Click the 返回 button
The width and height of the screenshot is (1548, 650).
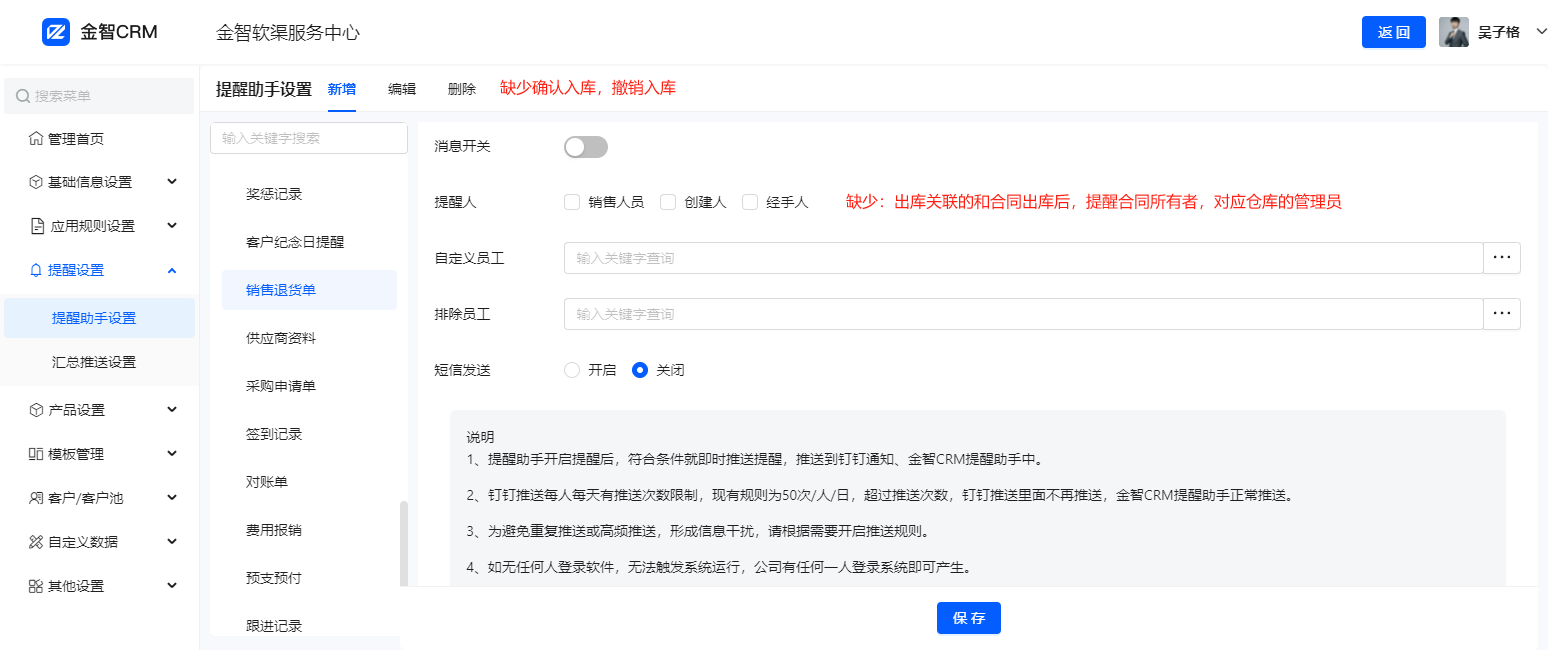pyautogui.click(x=1393, y=32)
